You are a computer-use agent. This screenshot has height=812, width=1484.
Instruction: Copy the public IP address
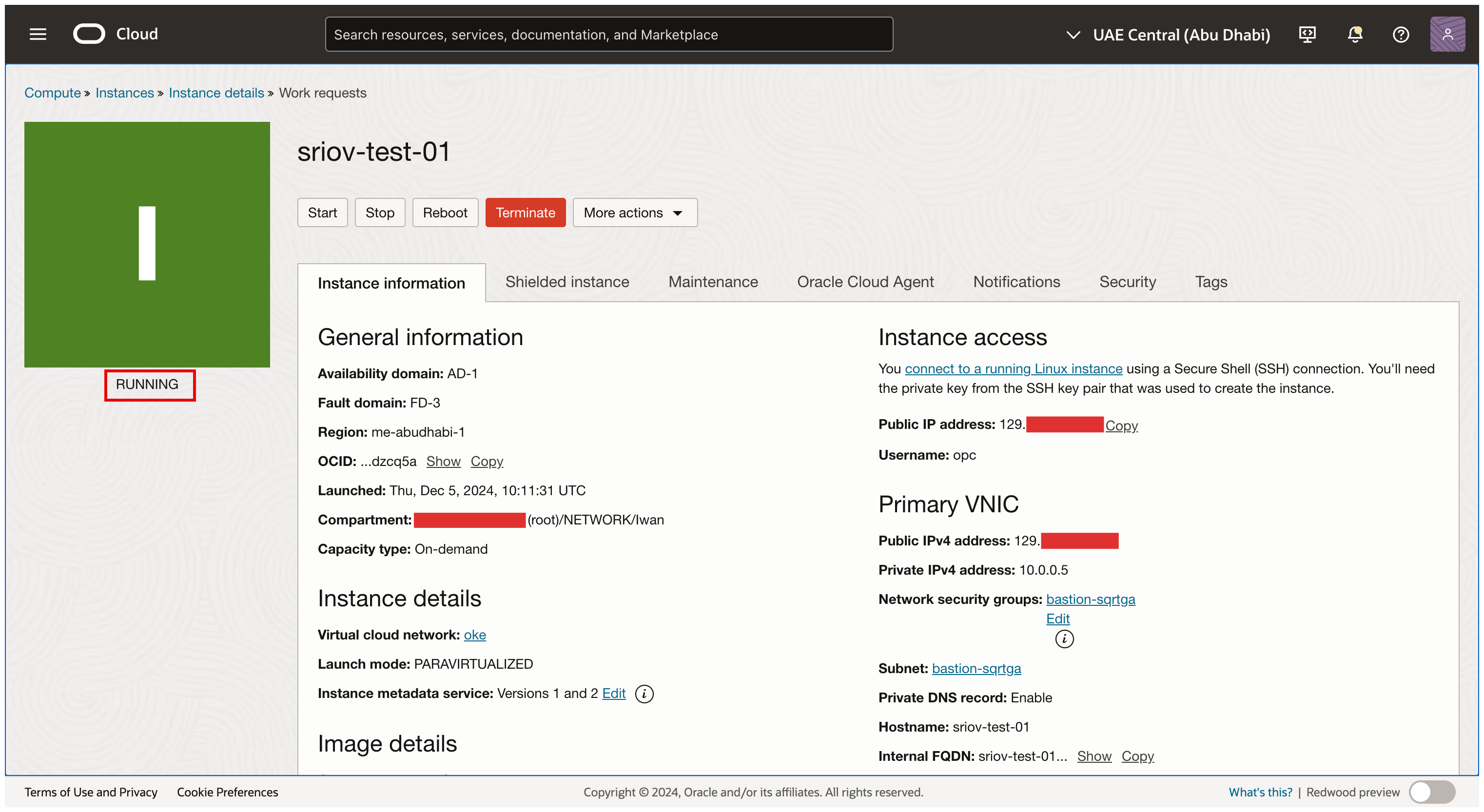[1121, 425]
